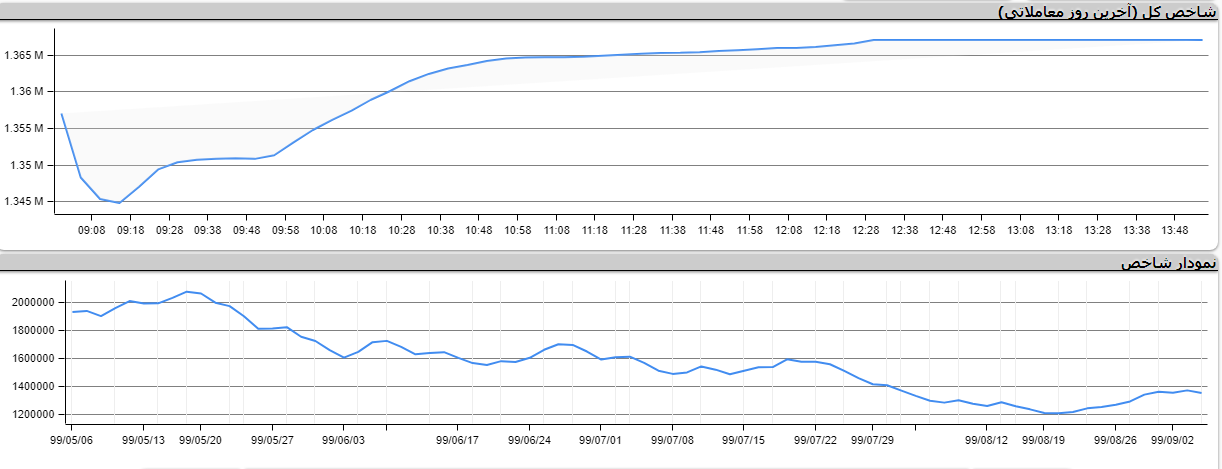Click the index line's peak above 2000000
Viewport: 1222px width, 469px height.
186,292
